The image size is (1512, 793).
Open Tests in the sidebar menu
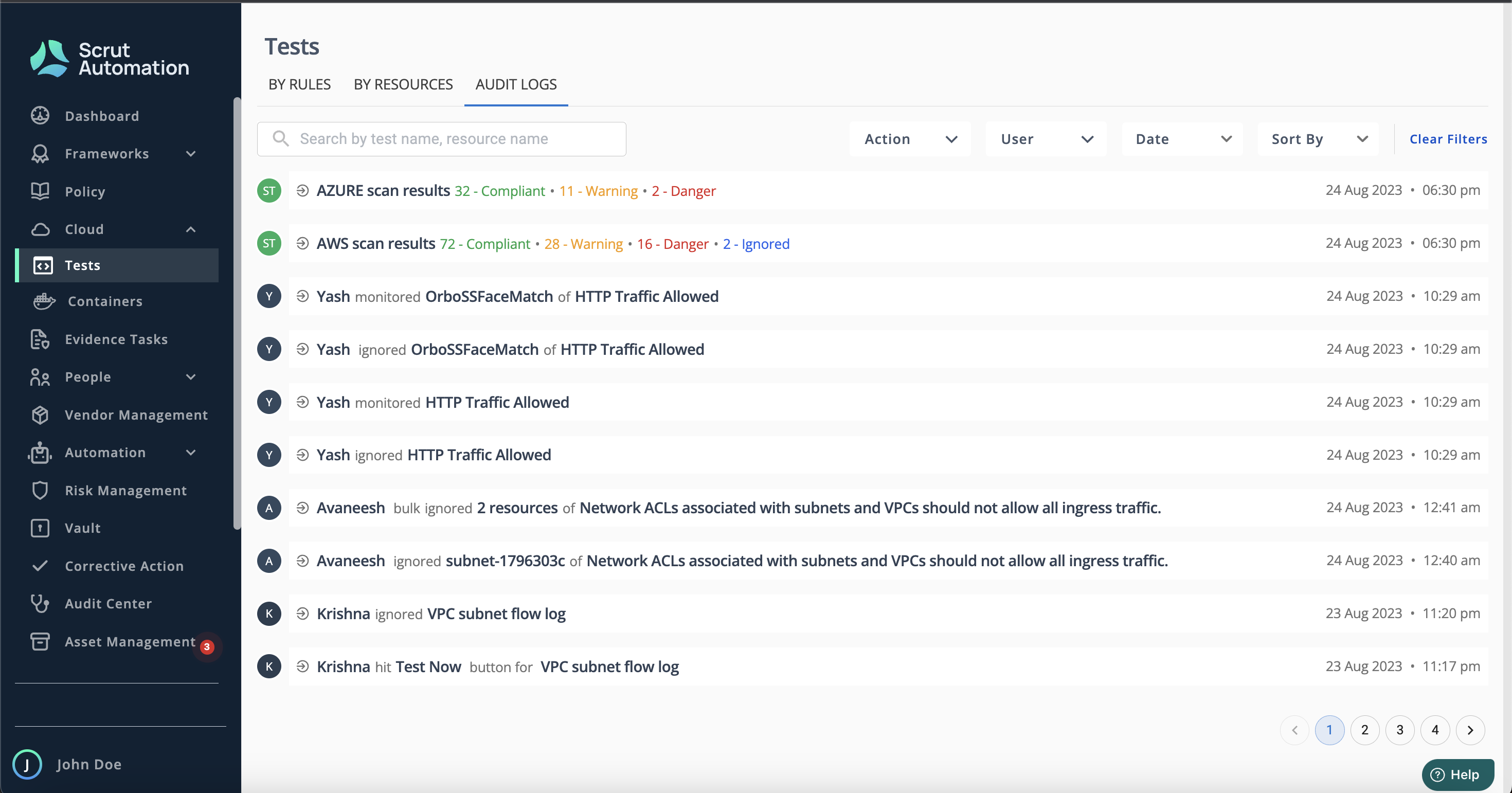pos(117,265)
